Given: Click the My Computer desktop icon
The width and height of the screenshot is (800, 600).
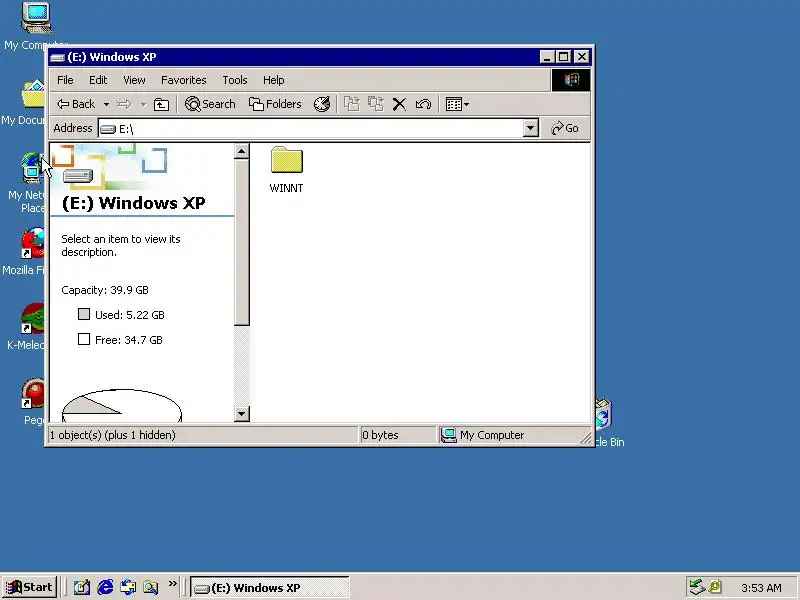Looking at the screenshot, I should pyautogui.click(x=36, y=18).
